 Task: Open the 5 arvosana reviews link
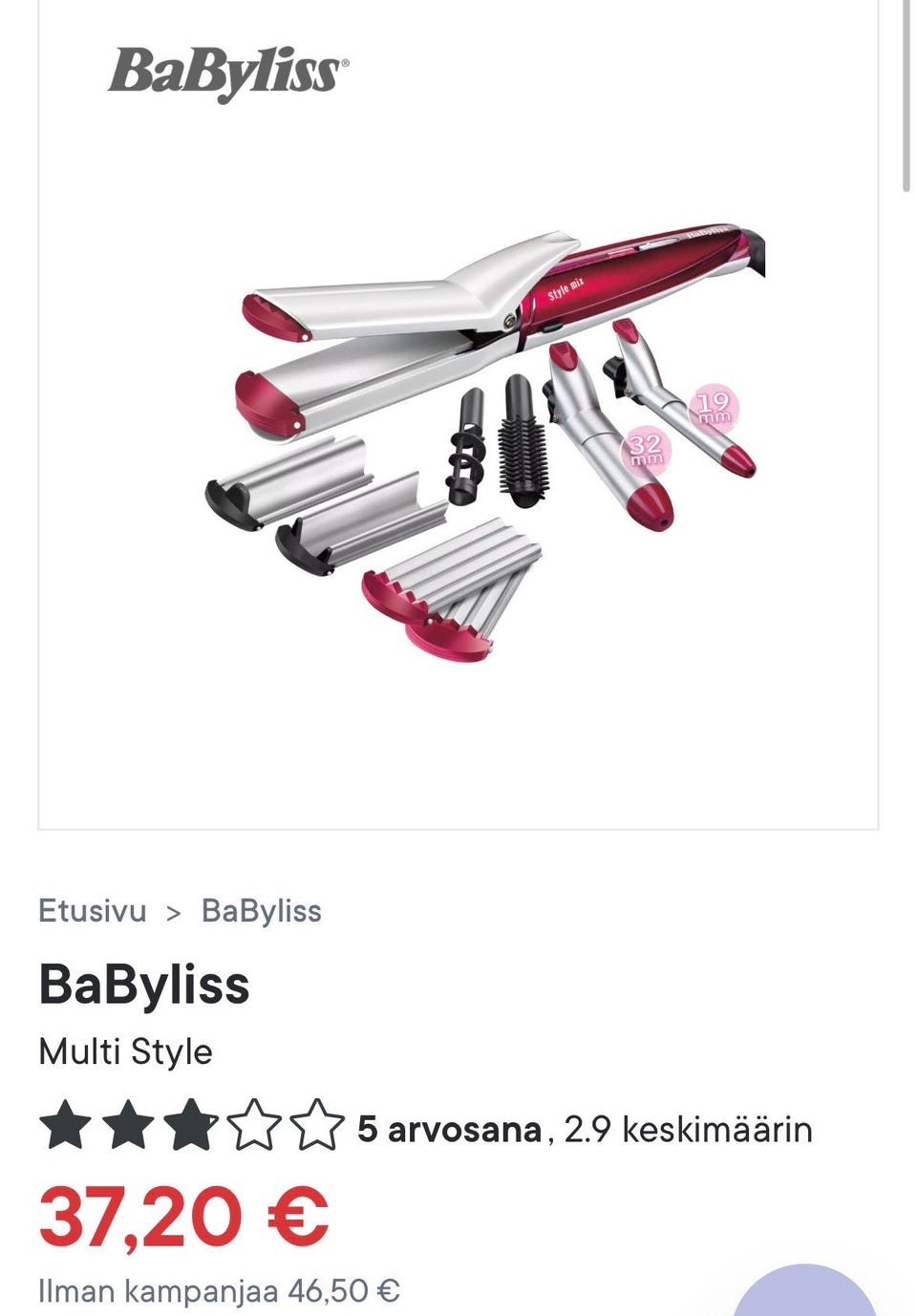click(x=450, y=1130)
